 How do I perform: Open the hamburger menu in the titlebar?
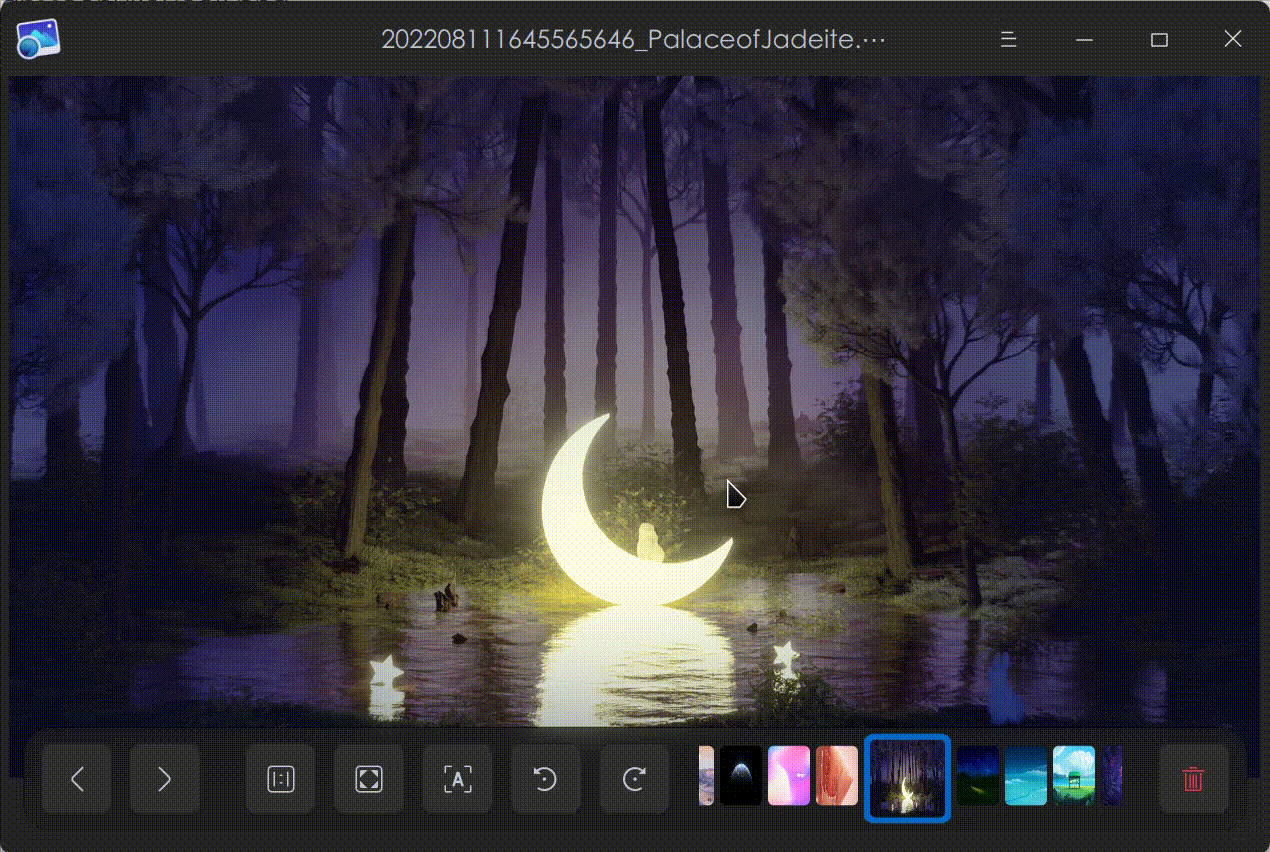click(x=1007, y=39)
